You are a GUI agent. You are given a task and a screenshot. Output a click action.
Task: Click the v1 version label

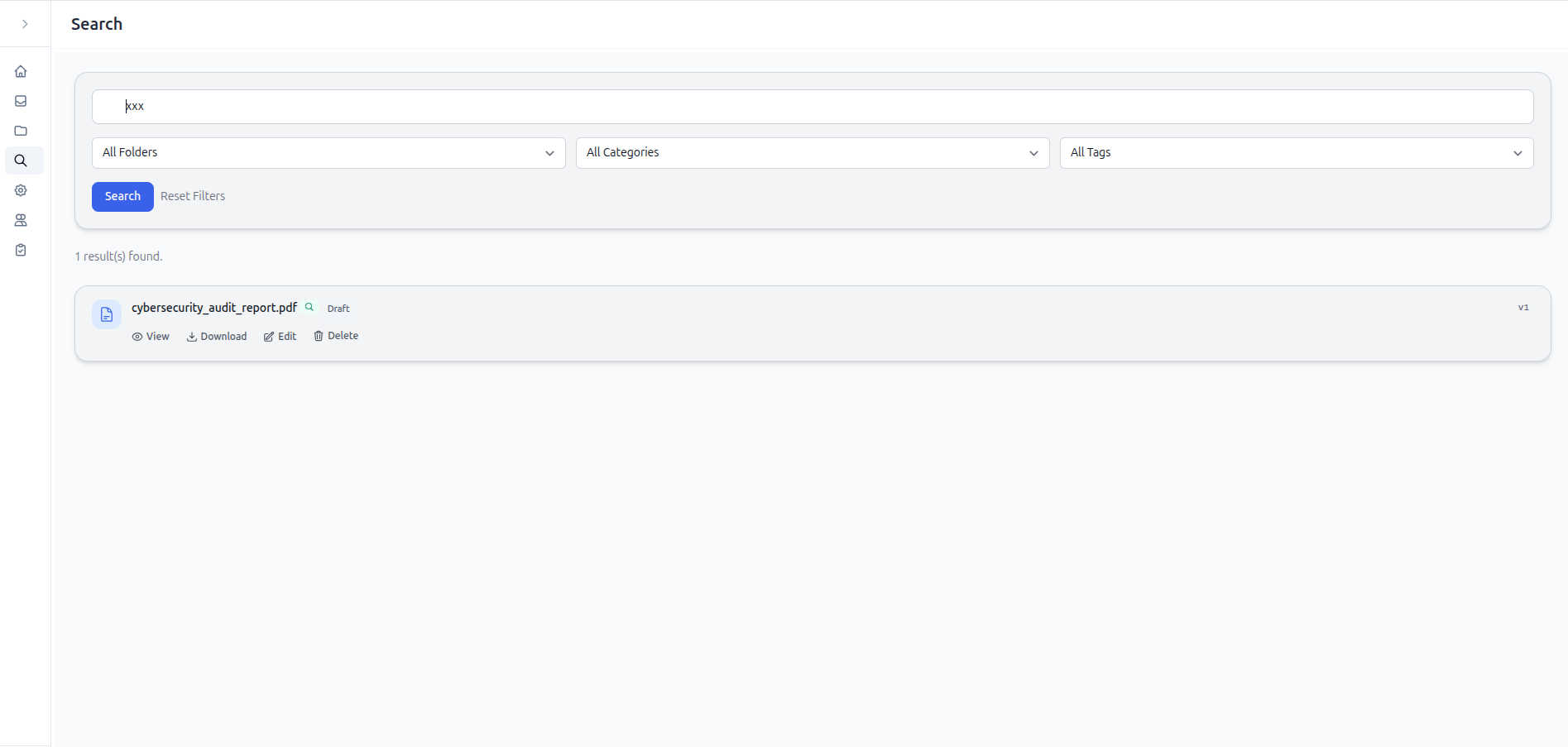pyautogui.click(x=1523, y=308)
